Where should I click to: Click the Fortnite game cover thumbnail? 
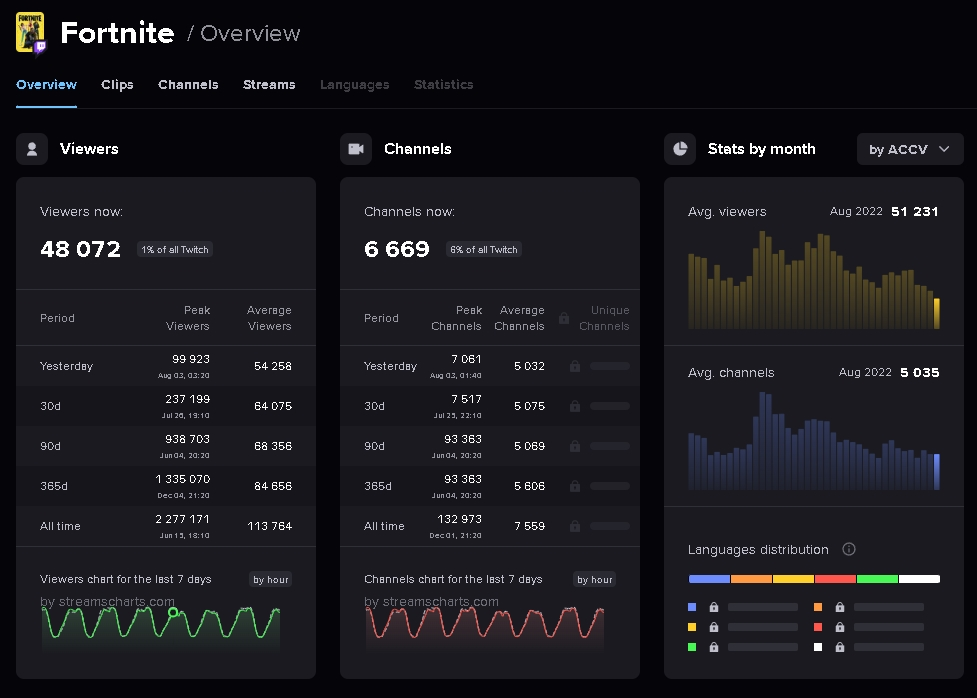point(30,32)
